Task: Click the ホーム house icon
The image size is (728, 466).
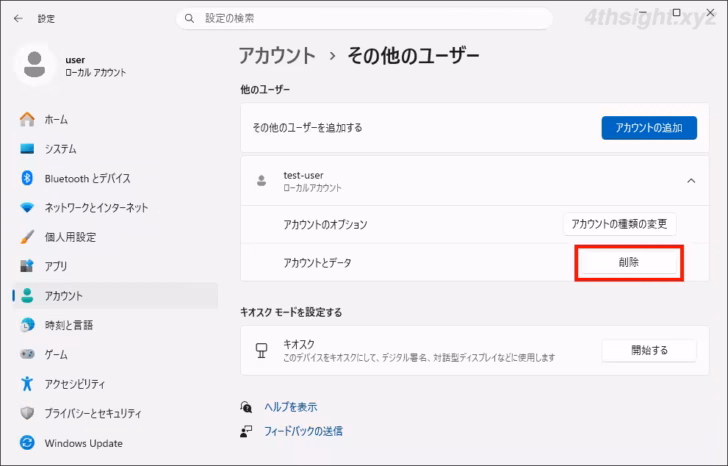Action: pyautogui.click(x=27, y=119)
